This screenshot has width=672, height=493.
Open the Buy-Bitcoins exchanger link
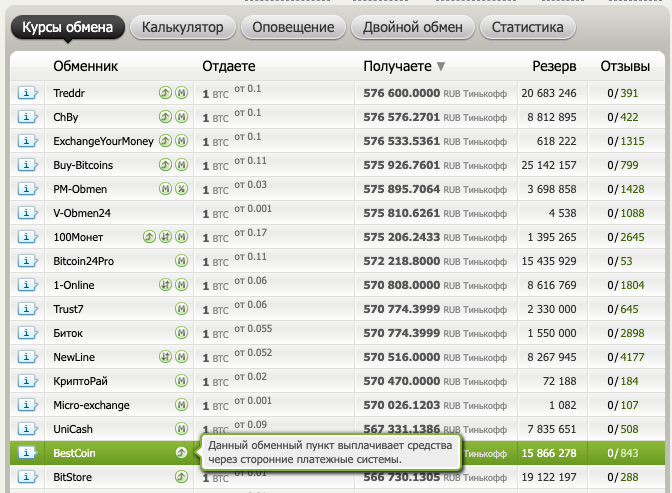[83, 165]
